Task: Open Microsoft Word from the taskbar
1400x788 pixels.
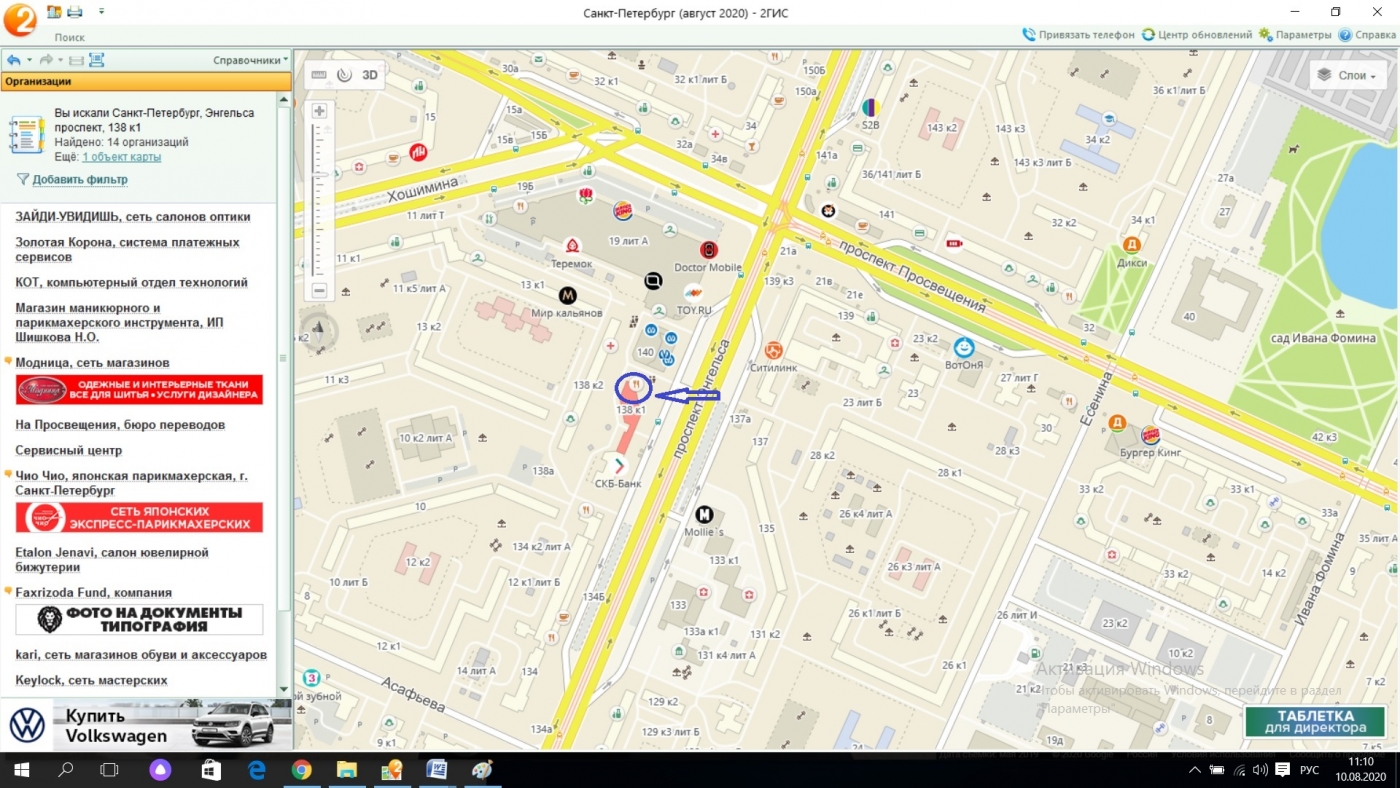Action: pos(437,770)
